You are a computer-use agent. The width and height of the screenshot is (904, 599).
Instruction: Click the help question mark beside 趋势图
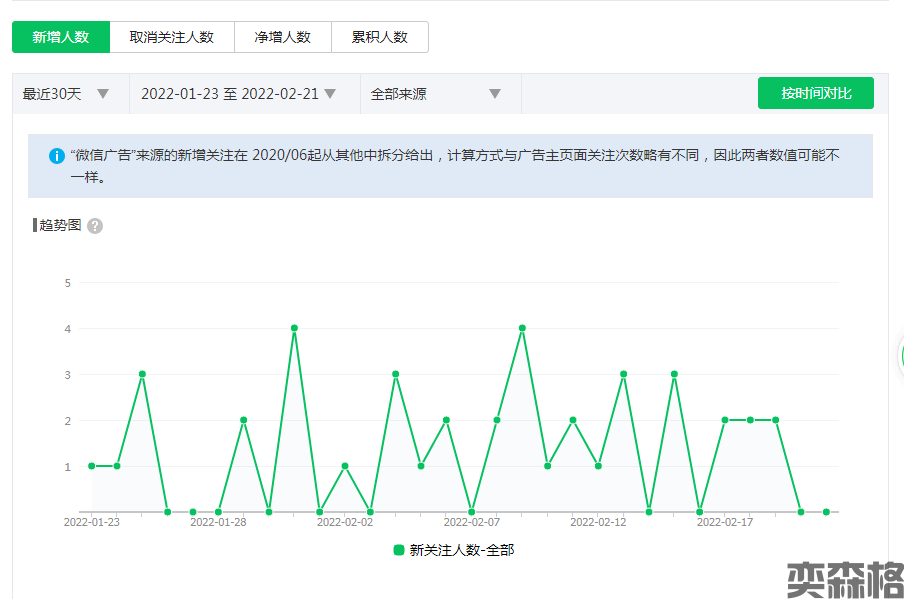tap(95, 226)
